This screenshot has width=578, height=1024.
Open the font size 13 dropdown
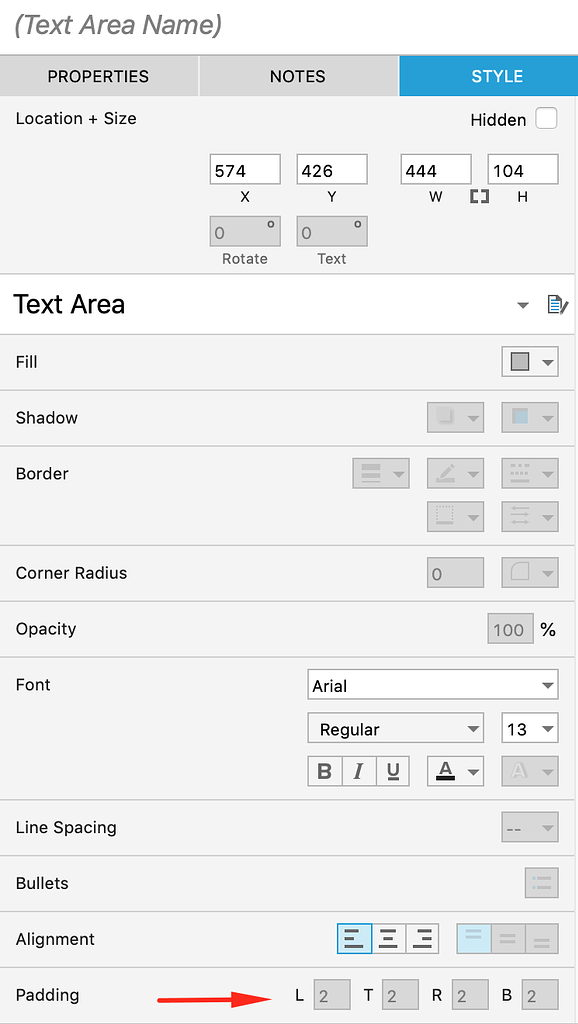529,728
